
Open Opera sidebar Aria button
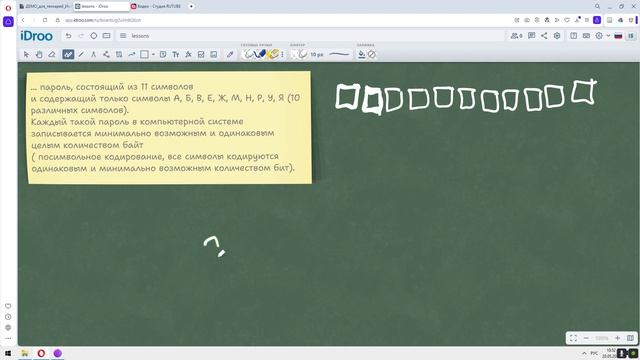8,21
